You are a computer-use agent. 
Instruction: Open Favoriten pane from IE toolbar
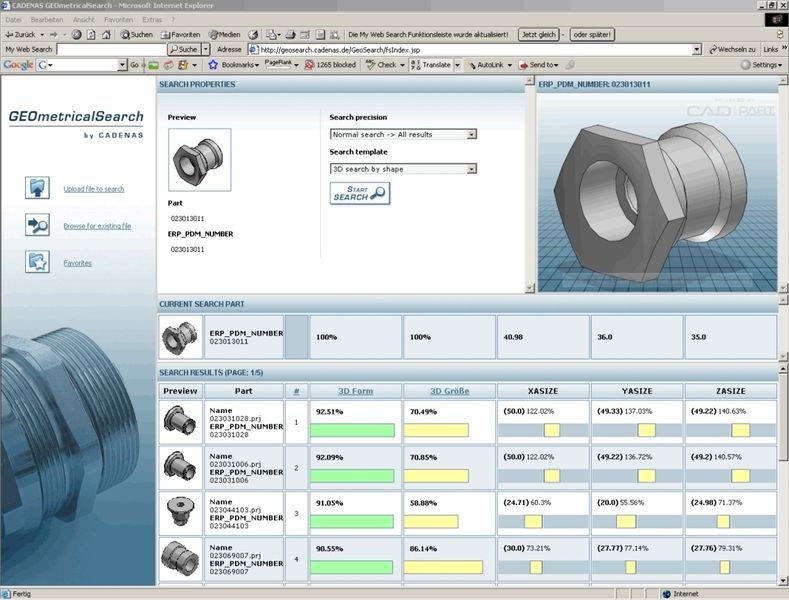tap(181, 35)
